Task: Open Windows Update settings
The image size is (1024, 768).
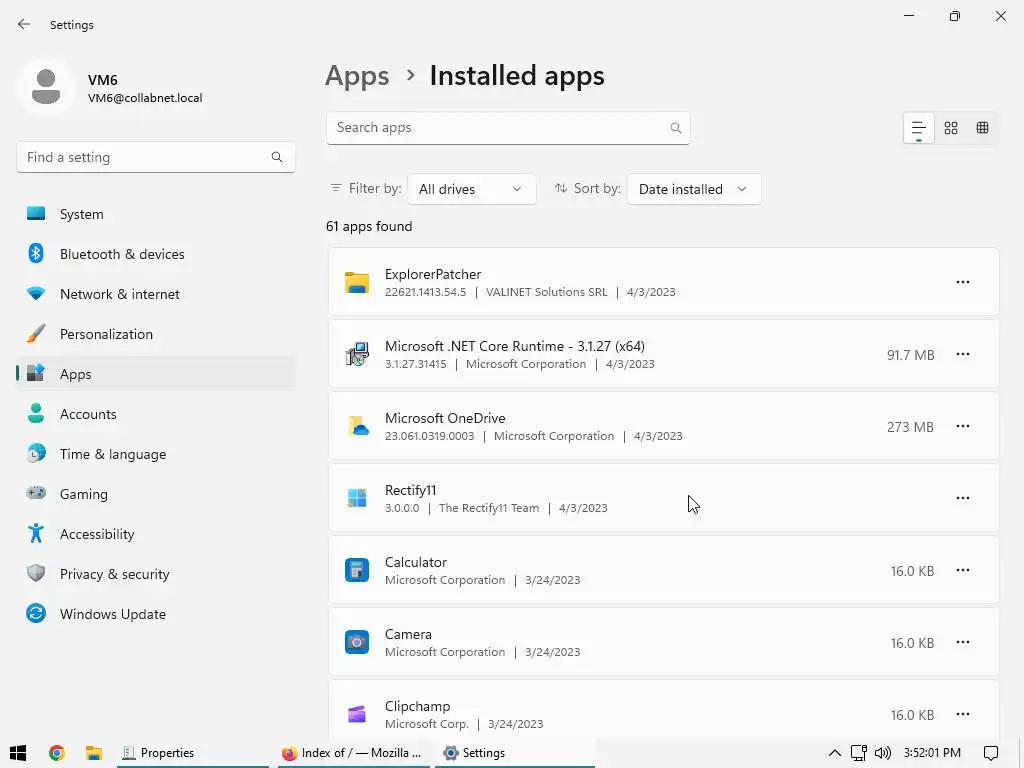Action: [x=112, y=614]
